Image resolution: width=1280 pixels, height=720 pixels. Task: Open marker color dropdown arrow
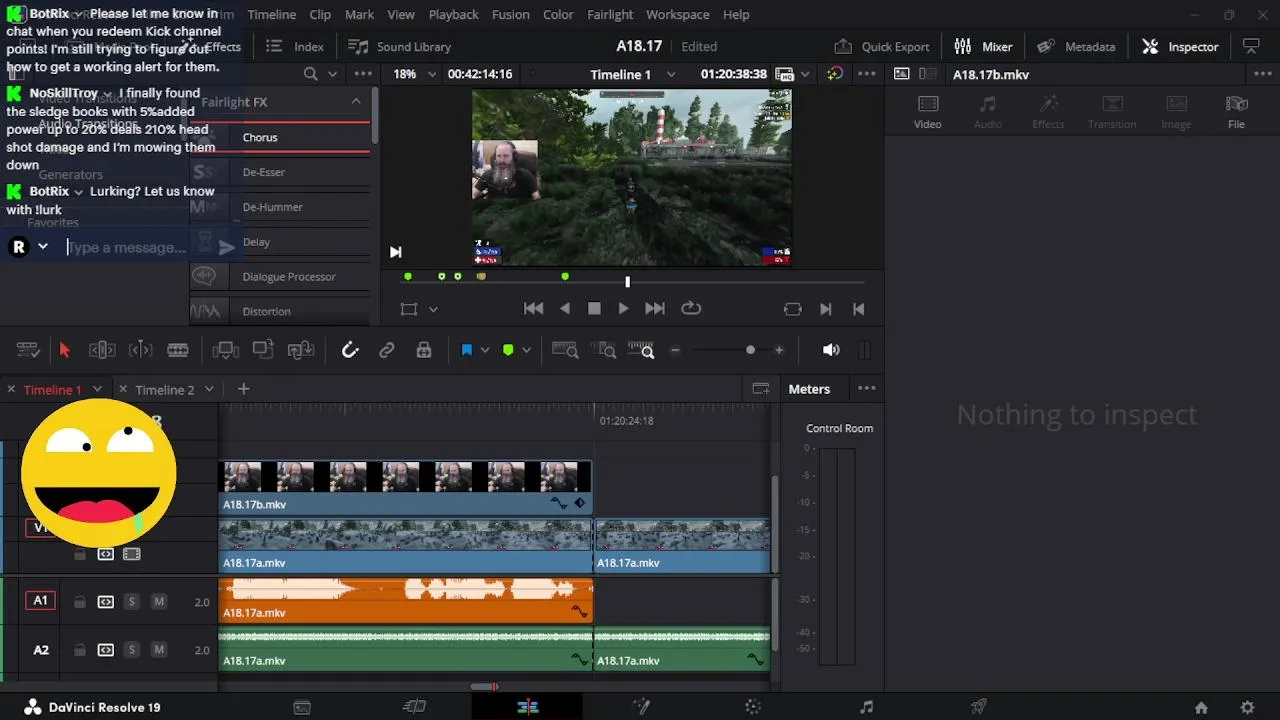click(526, 350)
